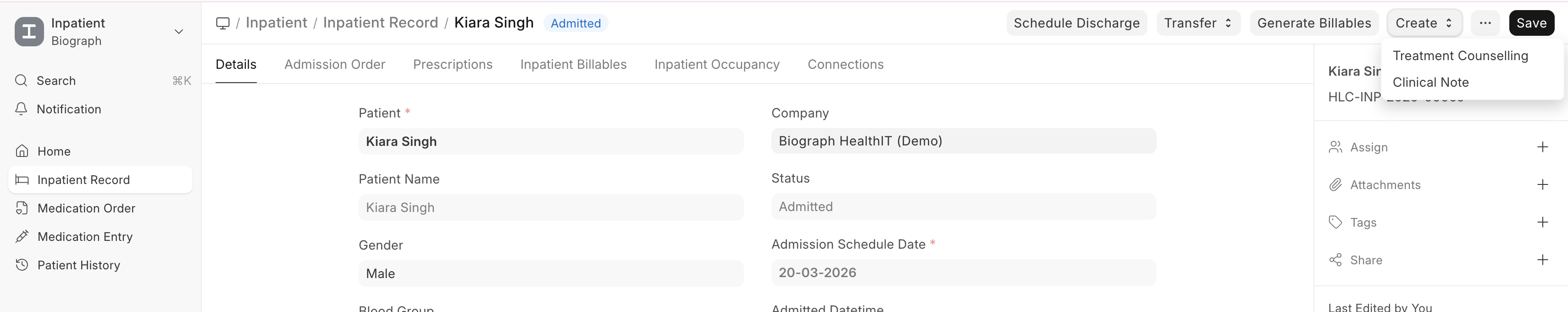Open the Transfer dropdown

point(1197,23)
